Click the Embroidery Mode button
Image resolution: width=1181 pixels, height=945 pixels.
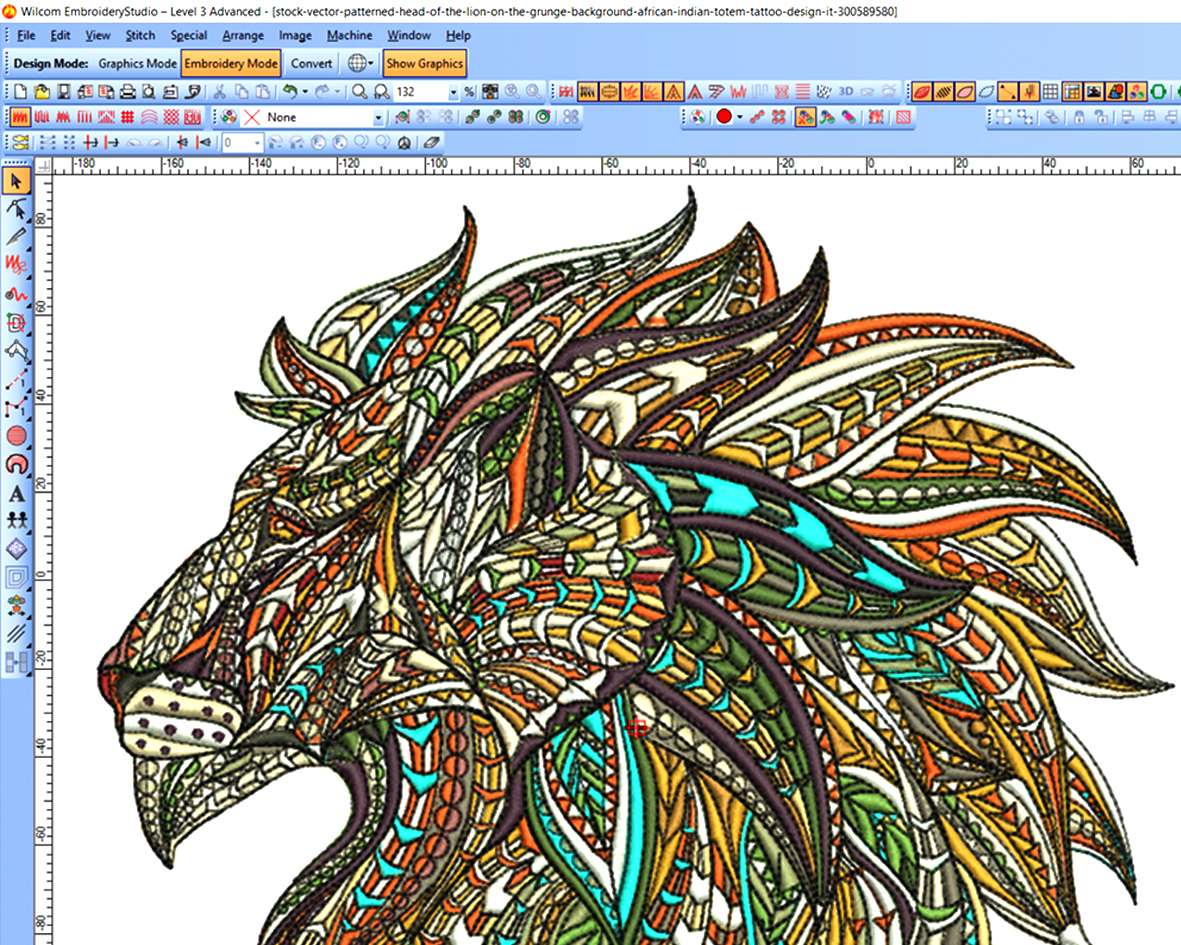click(230, 63)
